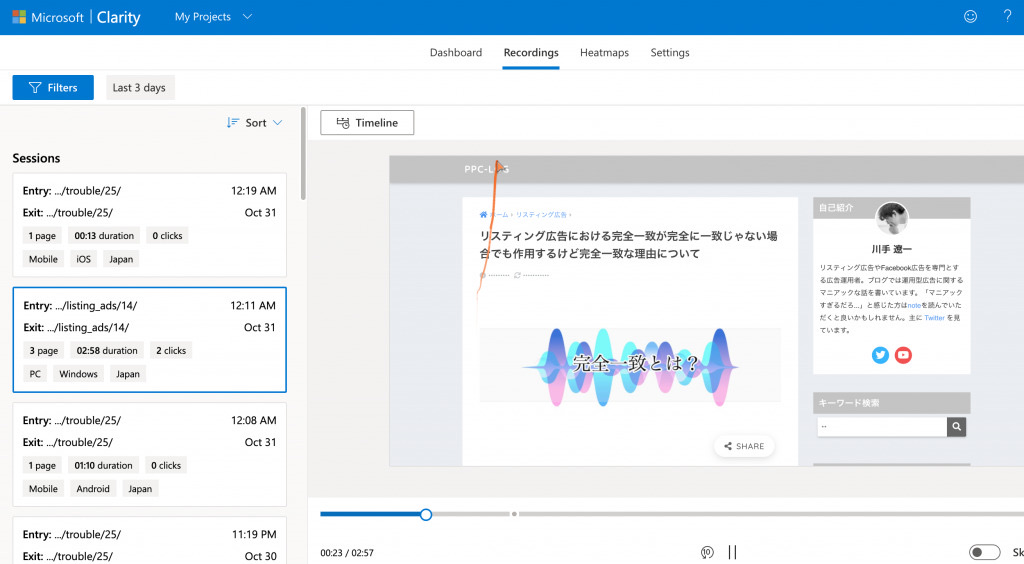The image size is (1024, 564).
Task: Go to the Settings tab
Action: tap(669, 52)
